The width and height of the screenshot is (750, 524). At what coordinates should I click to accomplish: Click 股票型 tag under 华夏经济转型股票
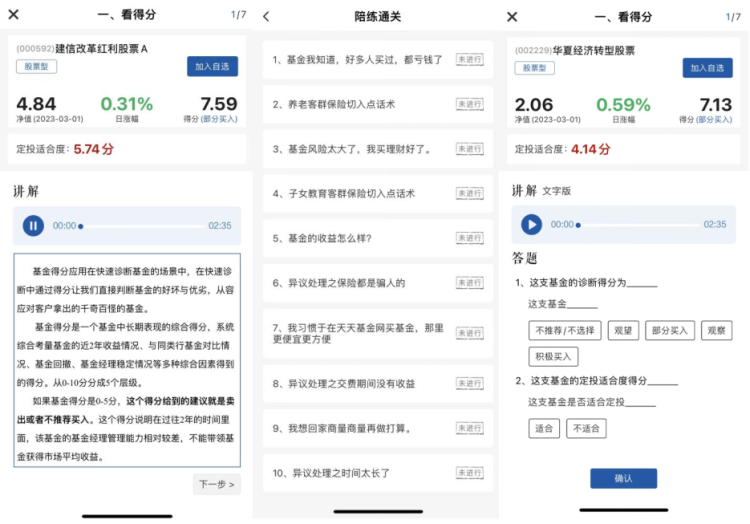535,68
